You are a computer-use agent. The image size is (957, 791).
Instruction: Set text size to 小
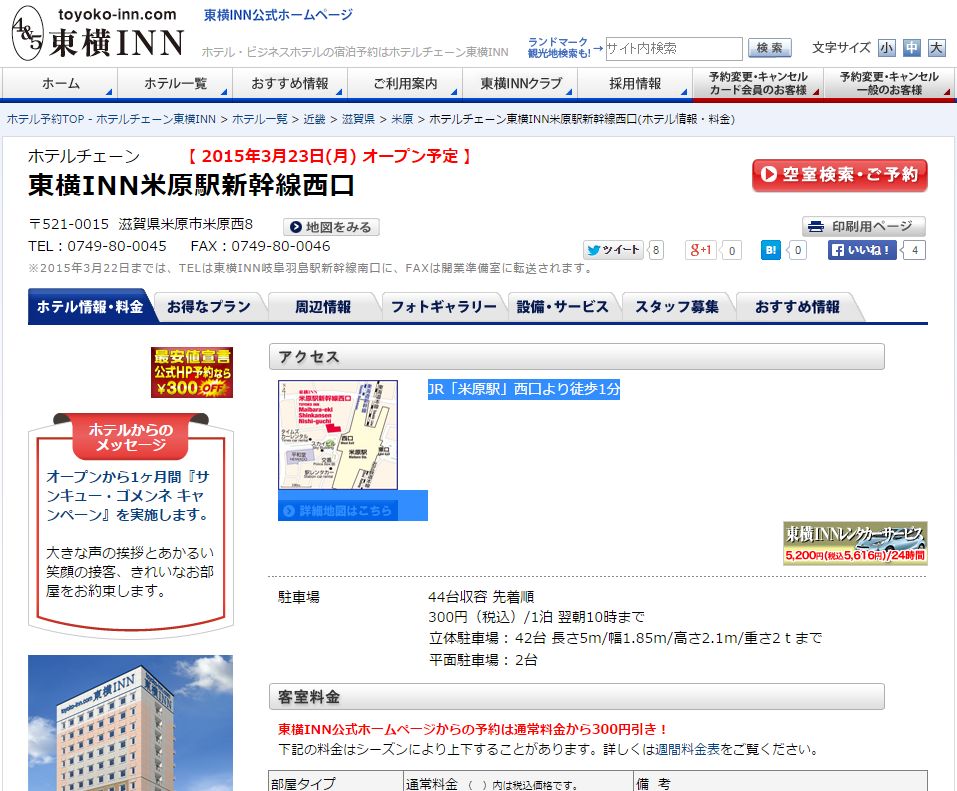[886, 48]
